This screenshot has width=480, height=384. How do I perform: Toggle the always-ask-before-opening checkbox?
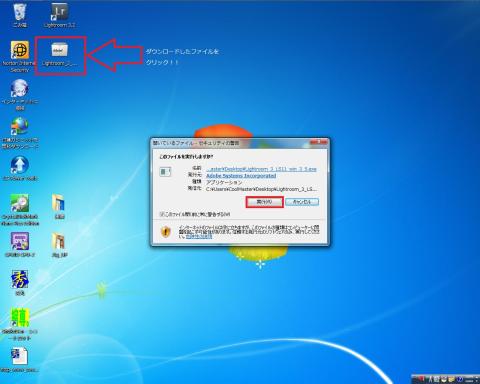click(x=162, y=214)
